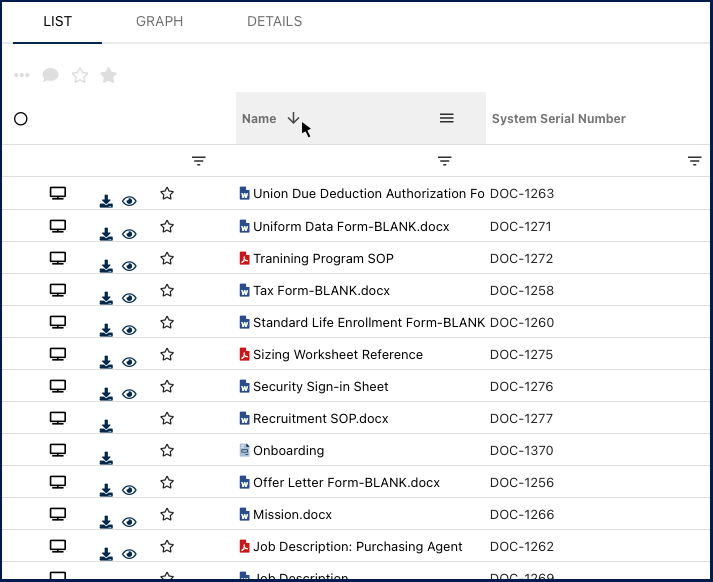
Task: Download the Uniform Data Form-BLANK.docx file
Action: point(106,234)
